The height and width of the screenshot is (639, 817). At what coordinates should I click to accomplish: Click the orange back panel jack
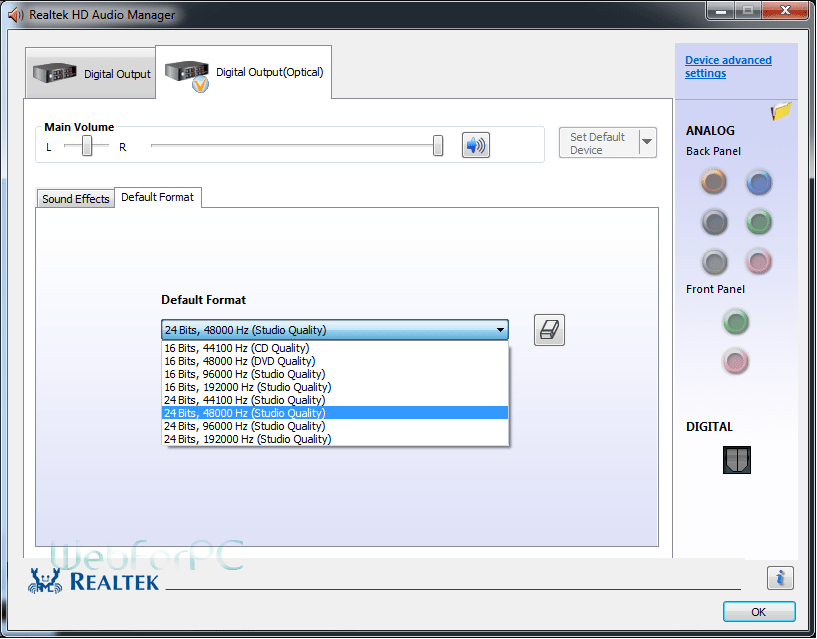713,181
